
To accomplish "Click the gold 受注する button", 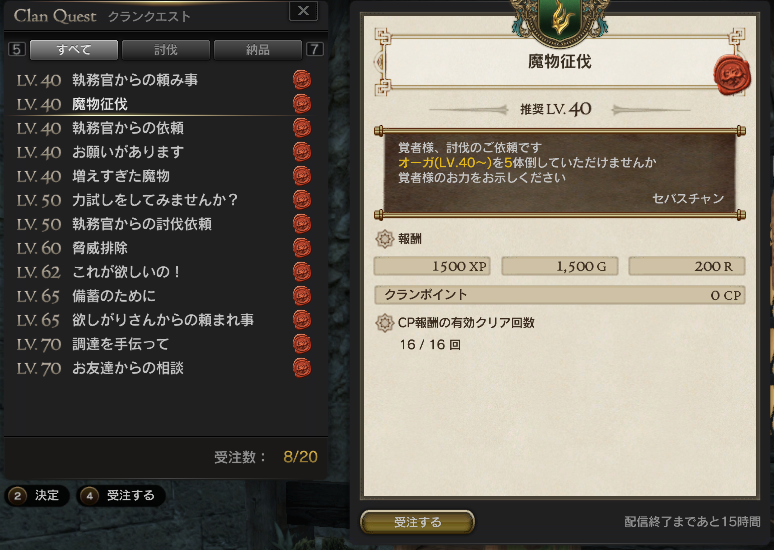I will pos(417,522).
